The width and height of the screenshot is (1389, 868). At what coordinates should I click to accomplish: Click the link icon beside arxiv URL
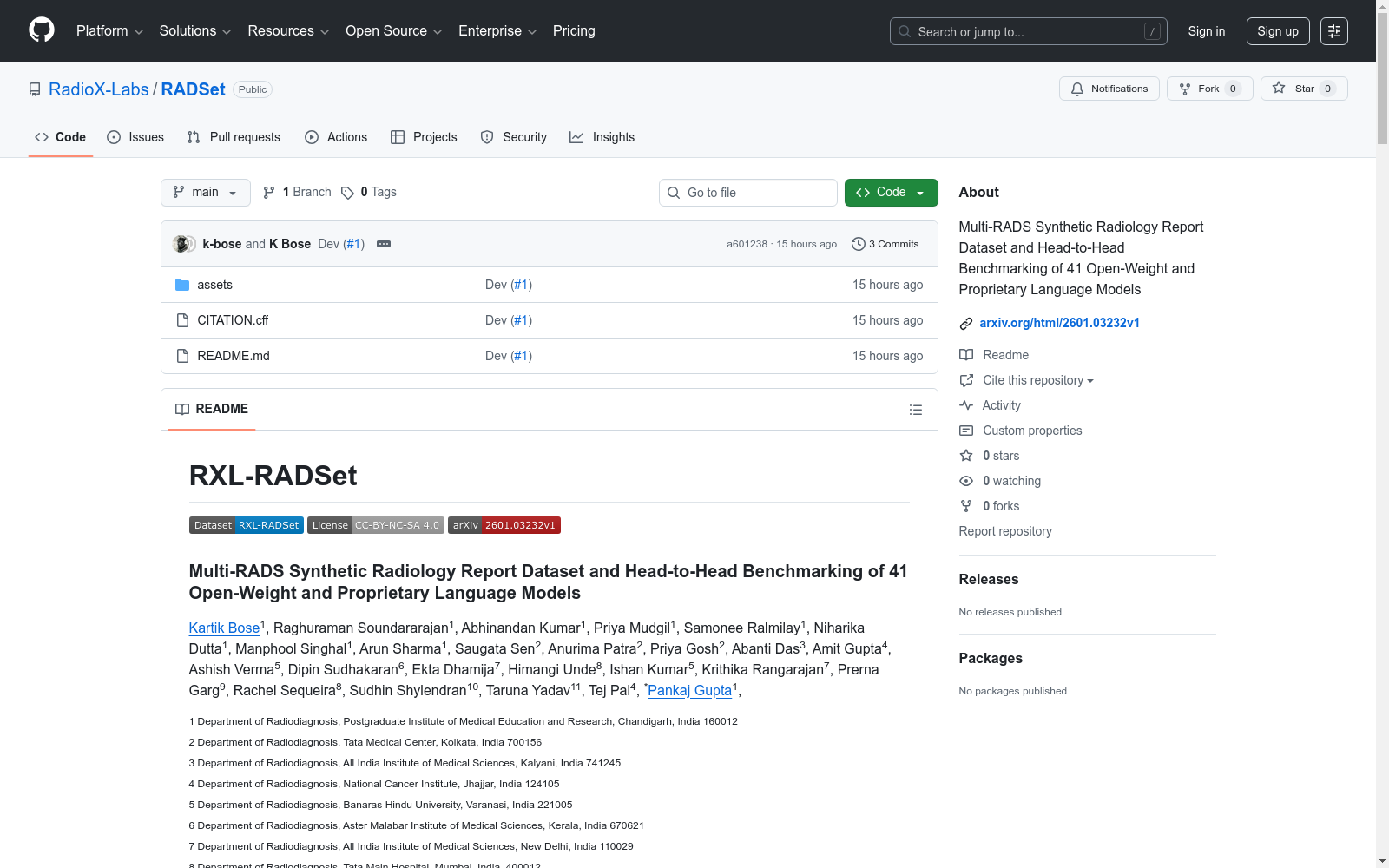click(966, 324)
